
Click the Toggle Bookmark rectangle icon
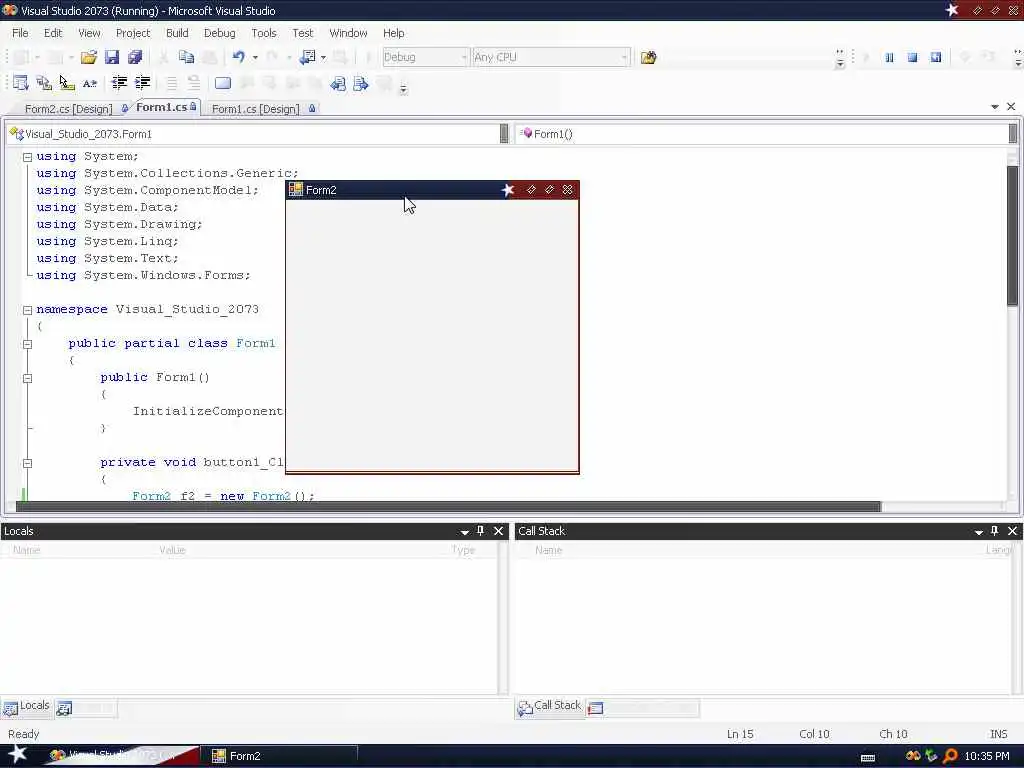(223, 83)
